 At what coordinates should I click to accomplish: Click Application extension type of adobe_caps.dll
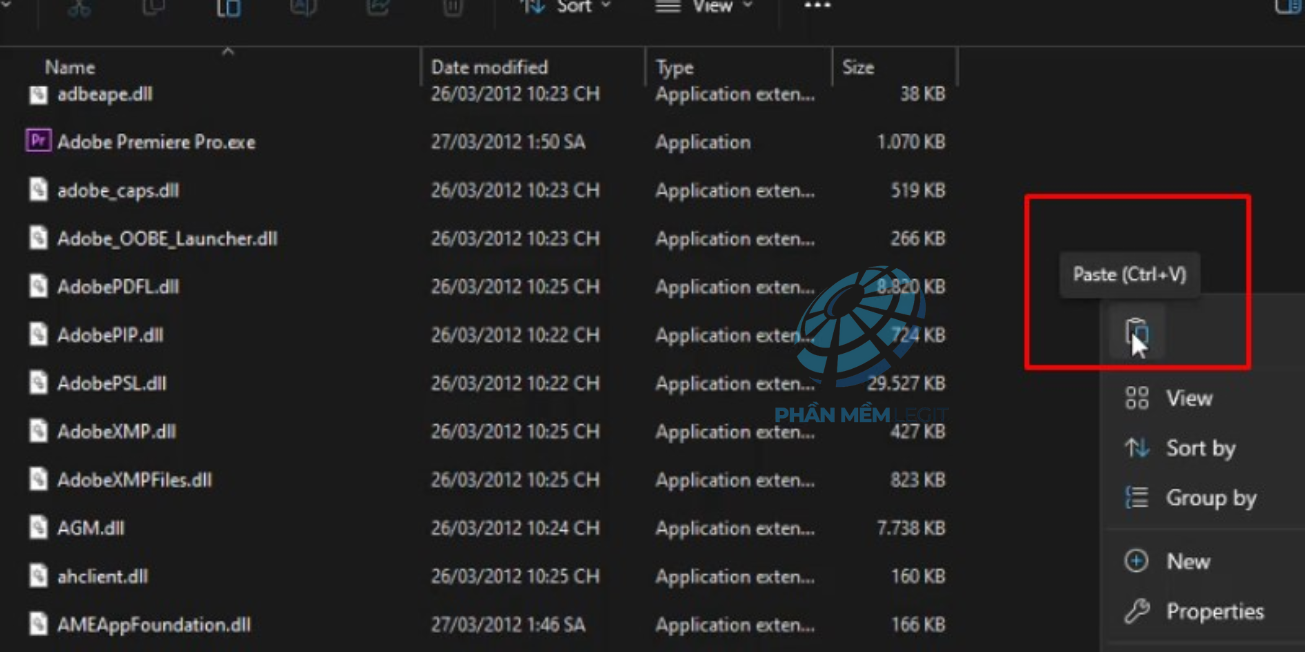pyautogui.click(x=735, y=190)
